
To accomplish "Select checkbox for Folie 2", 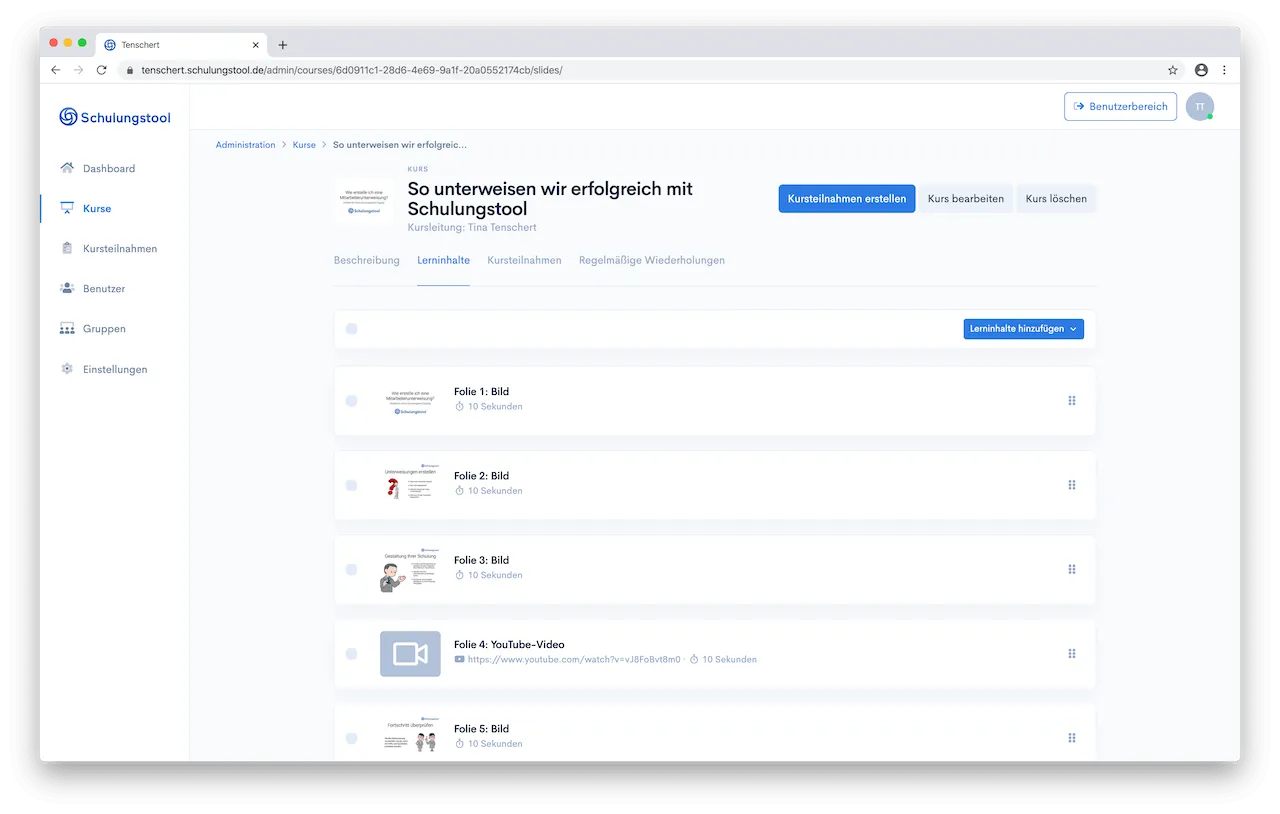I will (351, 485).
